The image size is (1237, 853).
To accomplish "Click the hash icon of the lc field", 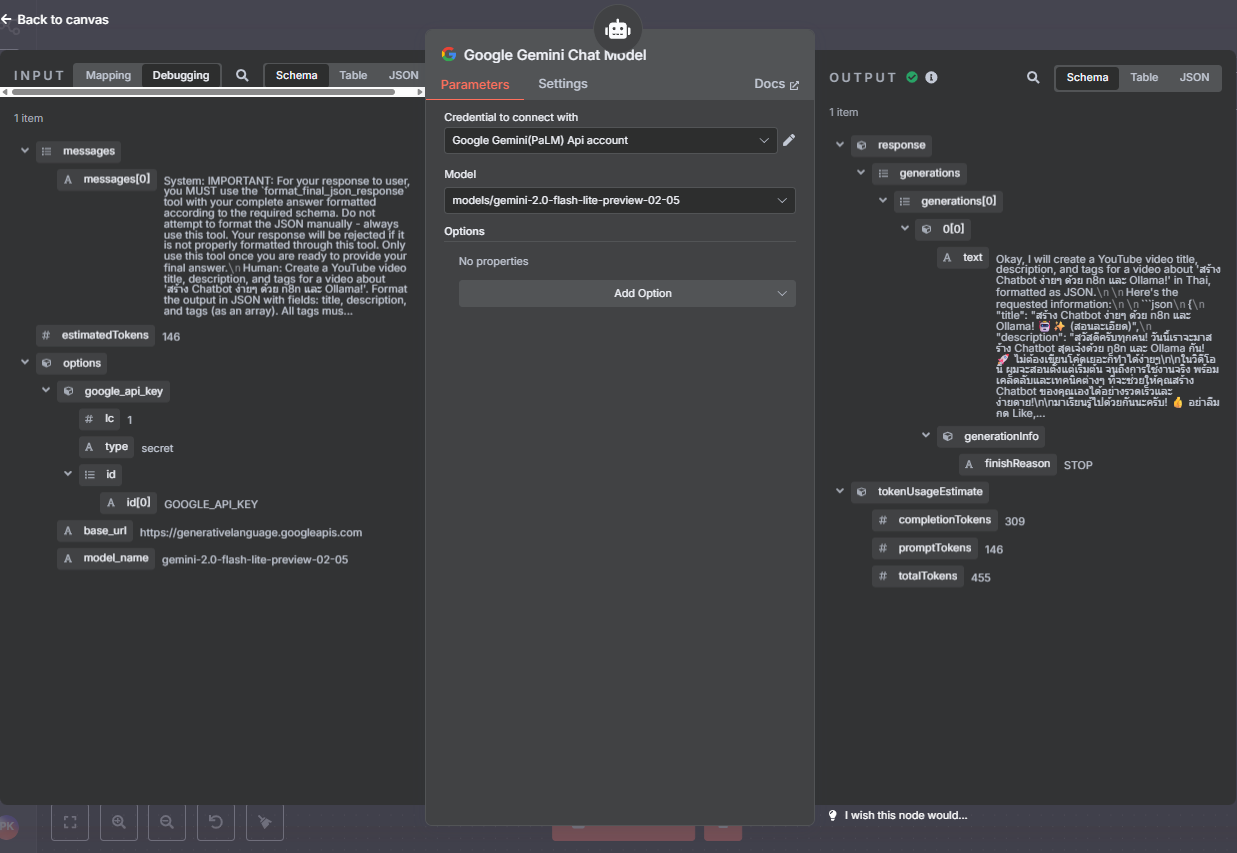I will pyautogui.click(x=89, y=418).
